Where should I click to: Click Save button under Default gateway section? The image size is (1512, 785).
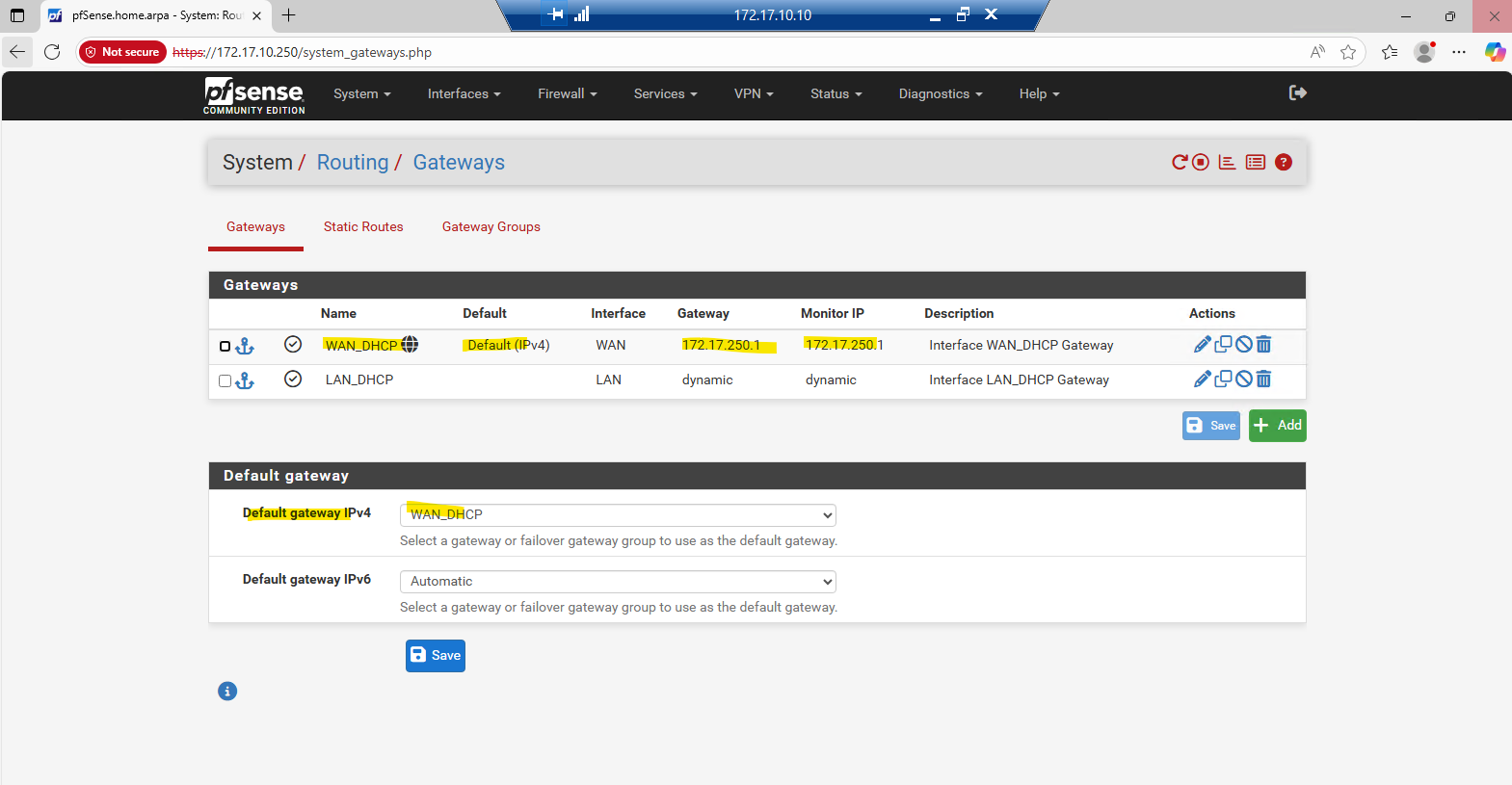(x=436, y=655)
